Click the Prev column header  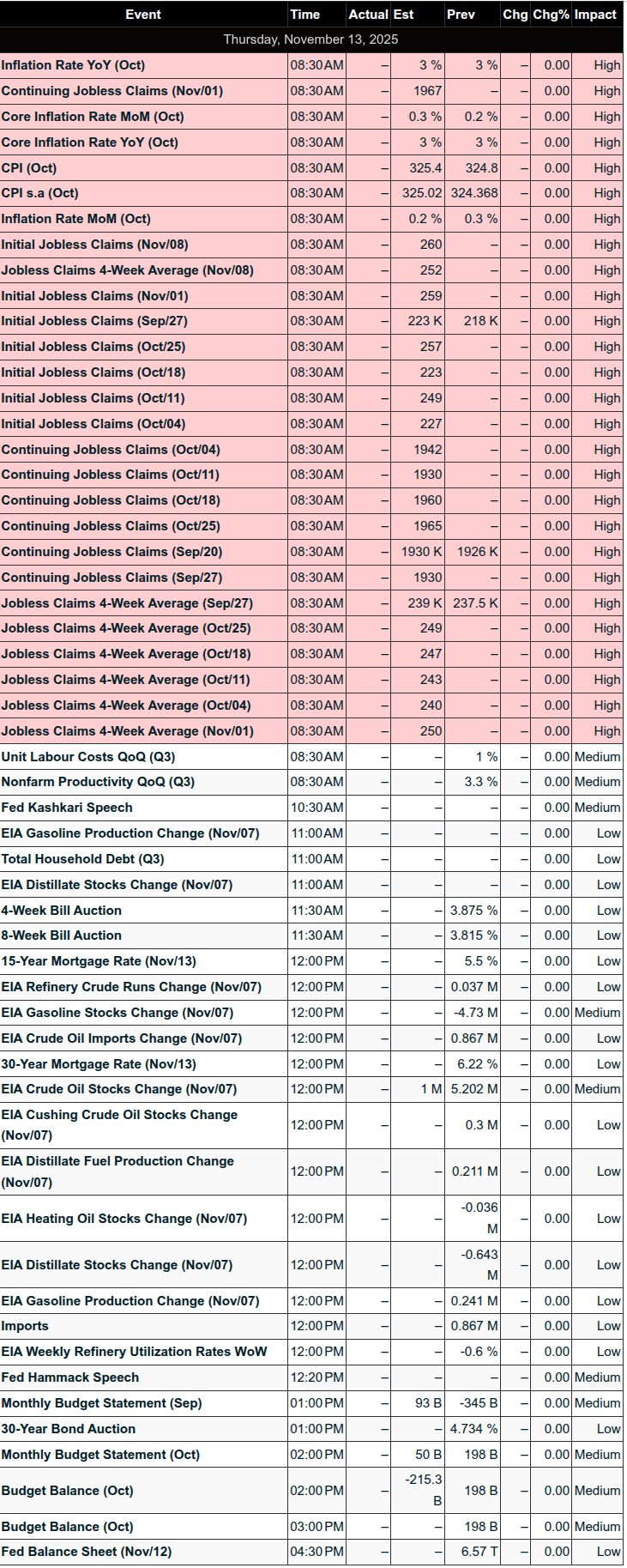[461, 15]
